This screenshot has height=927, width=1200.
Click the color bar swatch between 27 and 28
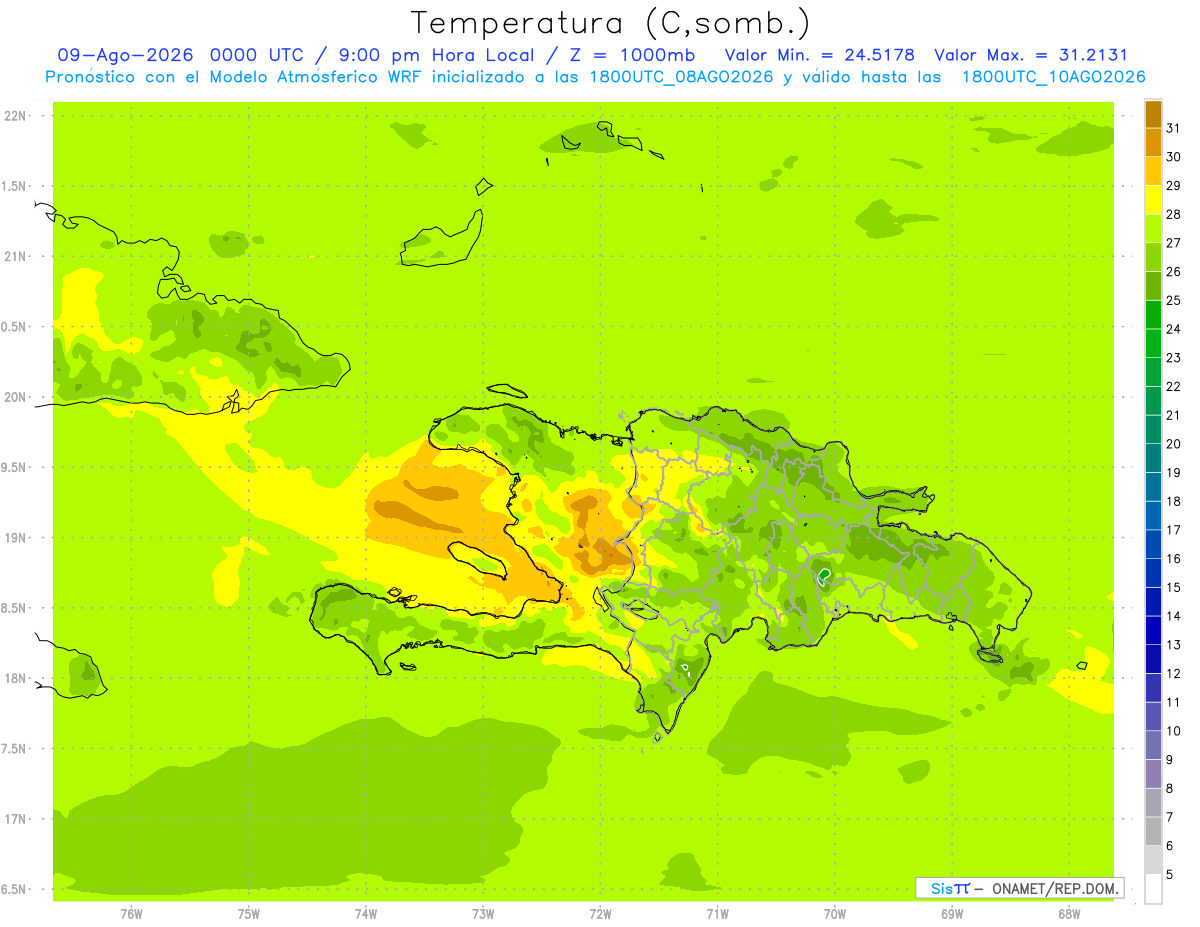point(1153,228)
